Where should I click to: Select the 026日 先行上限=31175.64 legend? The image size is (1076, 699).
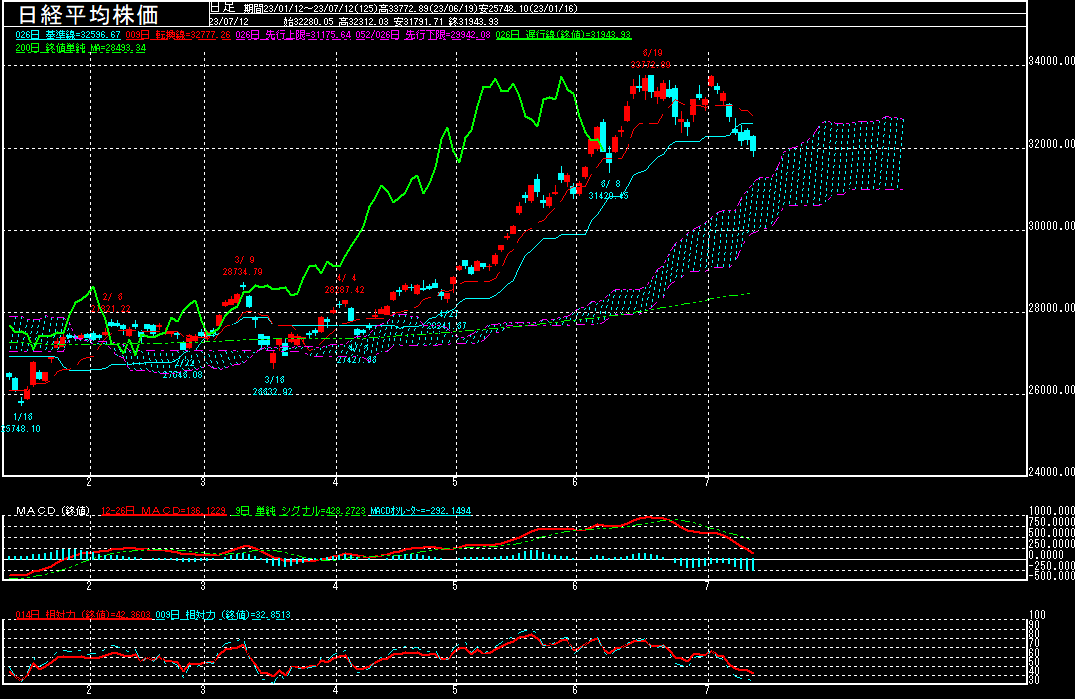tap(293, 34)
